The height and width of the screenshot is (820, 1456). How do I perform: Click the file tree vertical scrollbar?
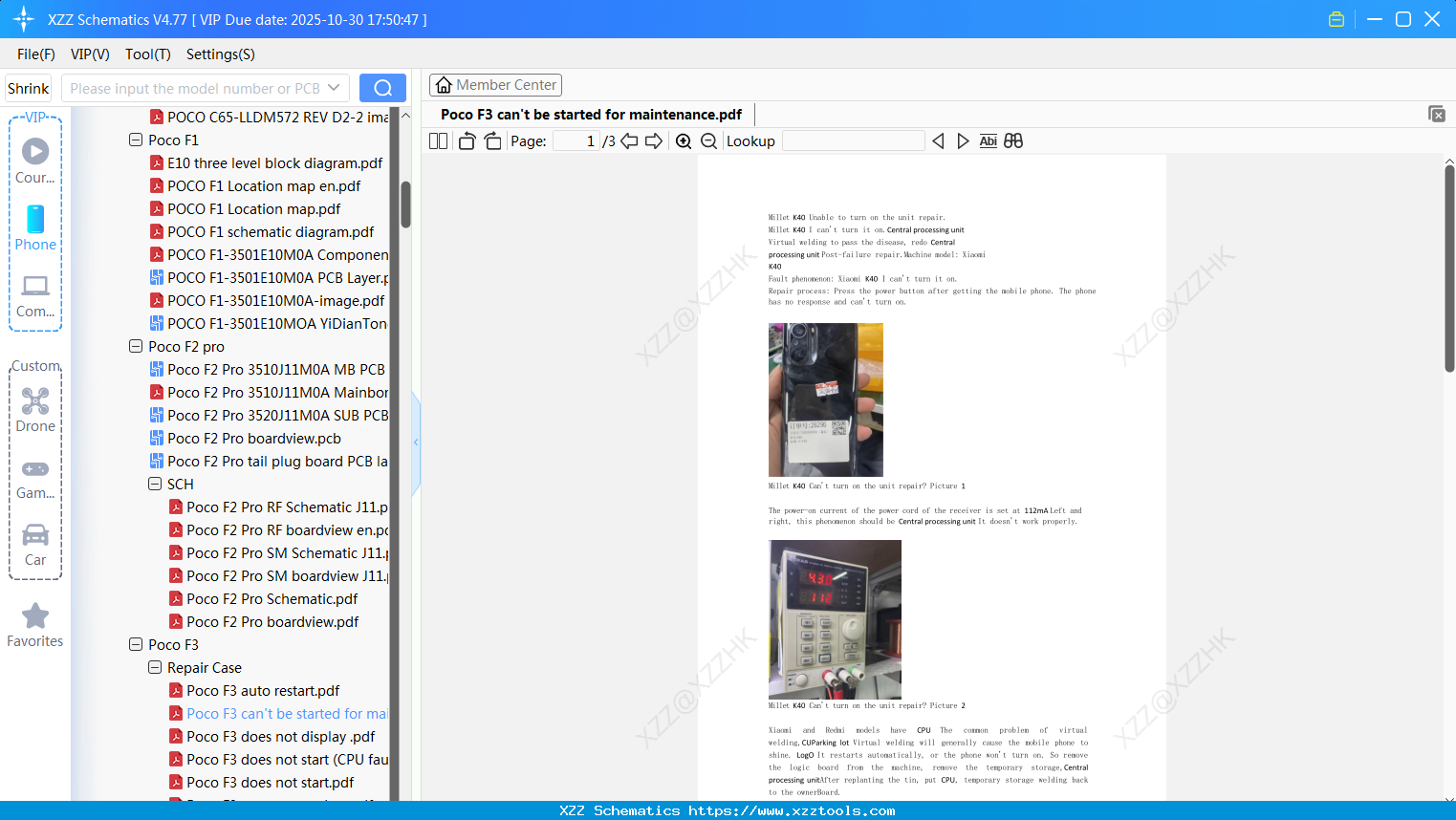point(405,205)
